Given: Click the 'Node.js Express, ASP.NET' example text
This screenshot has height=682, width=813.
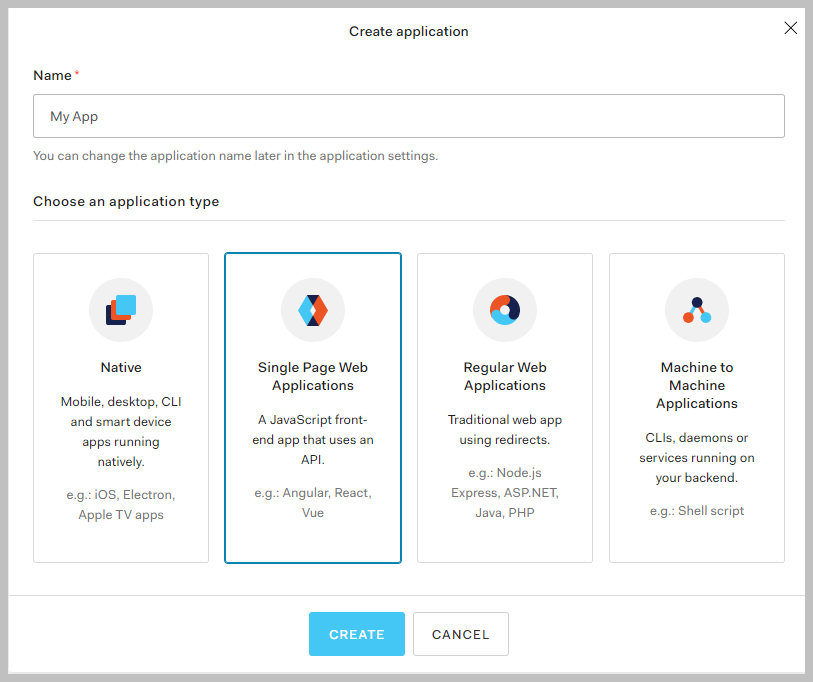Looking at the screenshot, I should coord(505,493).
